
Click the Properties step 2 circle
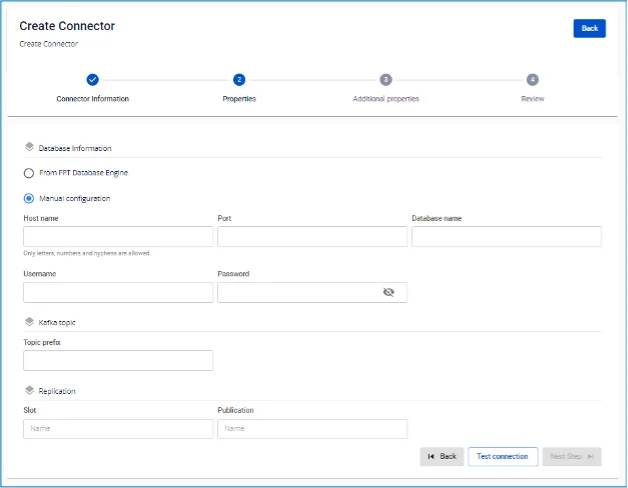(x=239, y=80)
